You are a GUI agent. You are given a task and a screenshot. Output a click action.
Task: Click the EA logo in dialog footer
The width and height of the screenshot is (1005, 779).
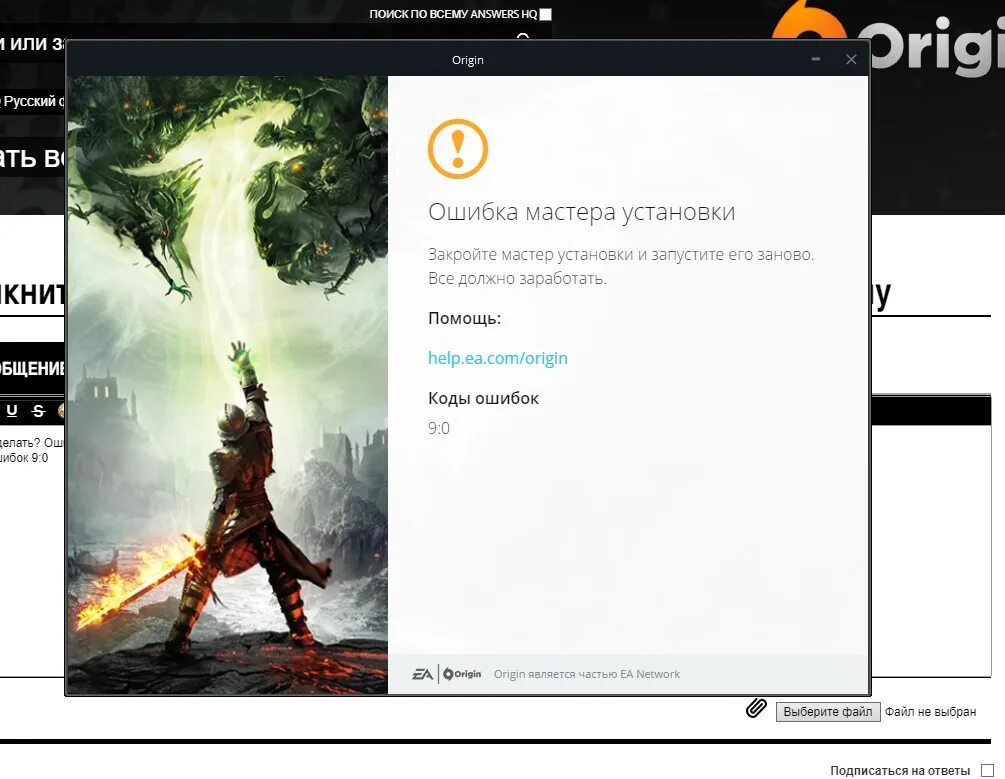coord(422,674)
